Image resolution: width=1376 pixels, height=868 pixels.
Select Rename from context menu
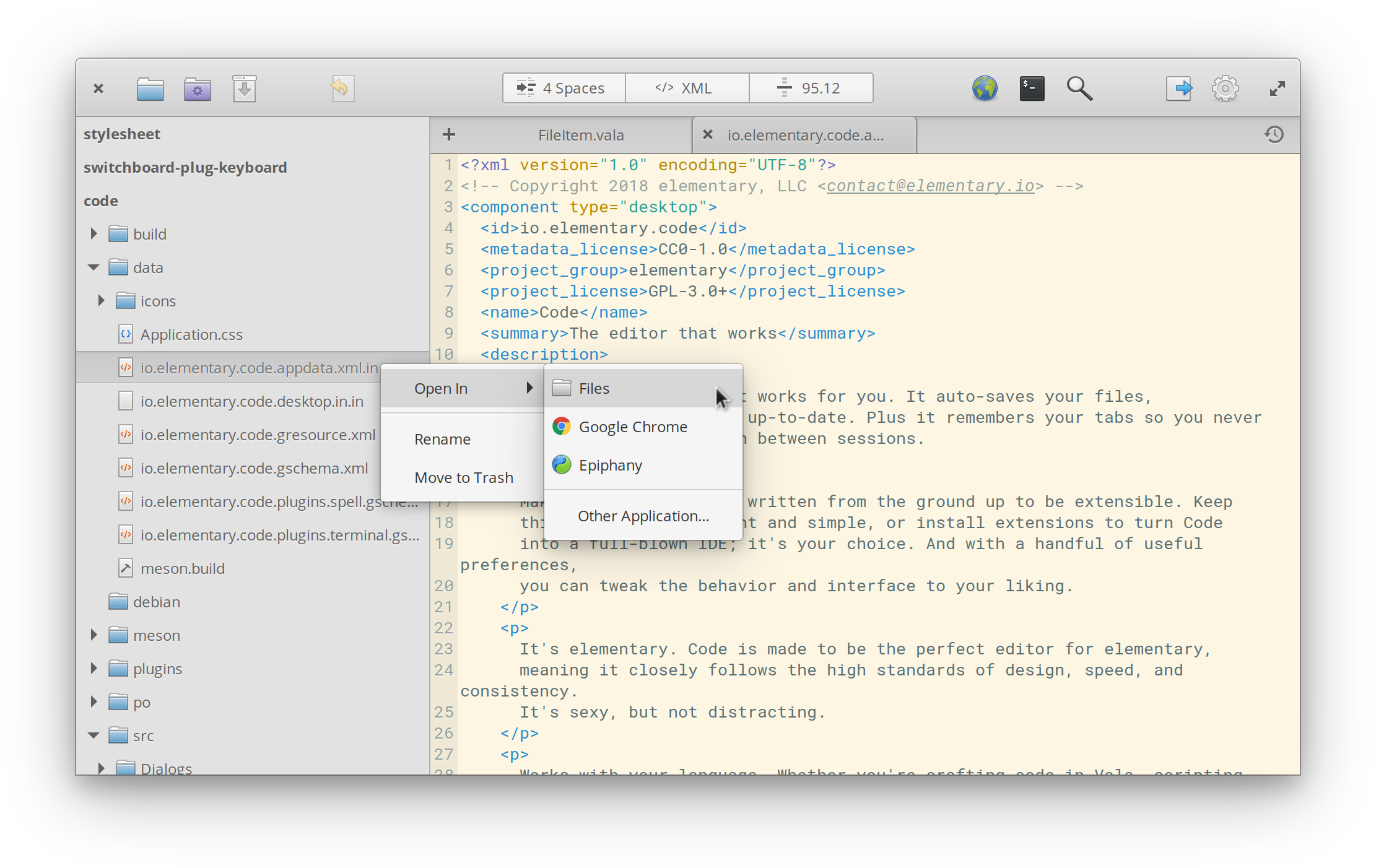pos(442,440)
